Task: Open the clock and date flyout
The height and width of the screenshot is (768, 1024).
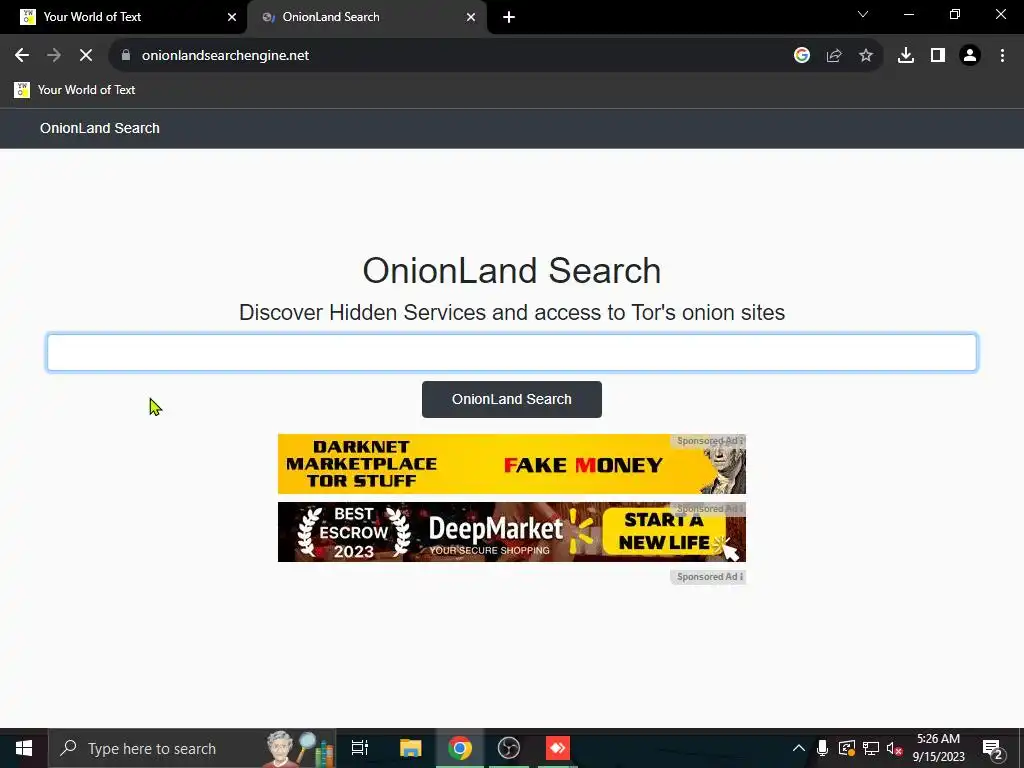Action: pos(938,748)
